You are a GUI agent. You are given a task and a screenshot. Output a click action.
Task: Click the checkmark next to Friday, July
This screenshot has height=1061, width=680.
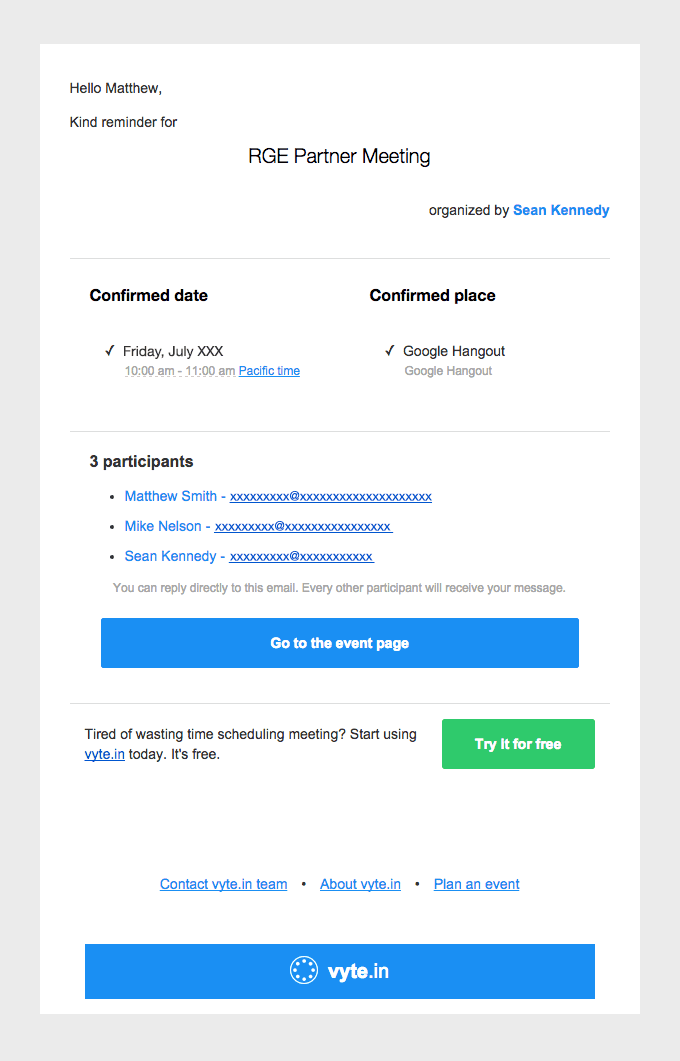[110, 351]
